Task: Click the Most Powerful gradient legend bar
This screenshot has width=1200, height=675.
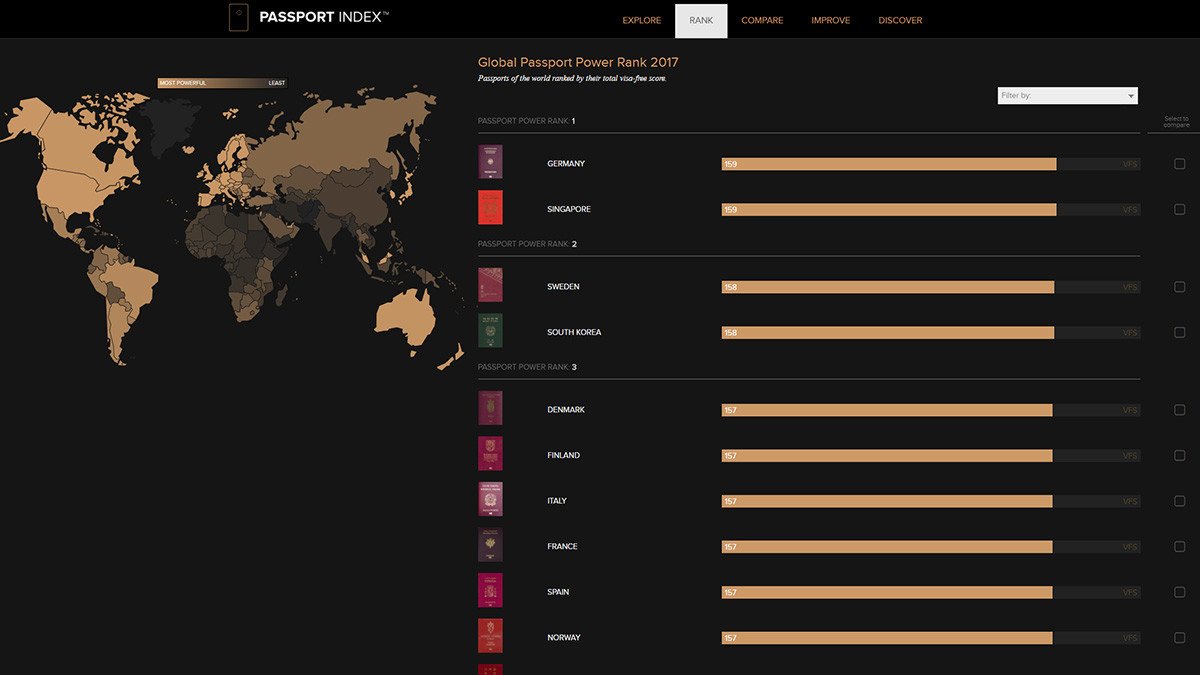Action: pyautogui.click(x=221, y=83)
